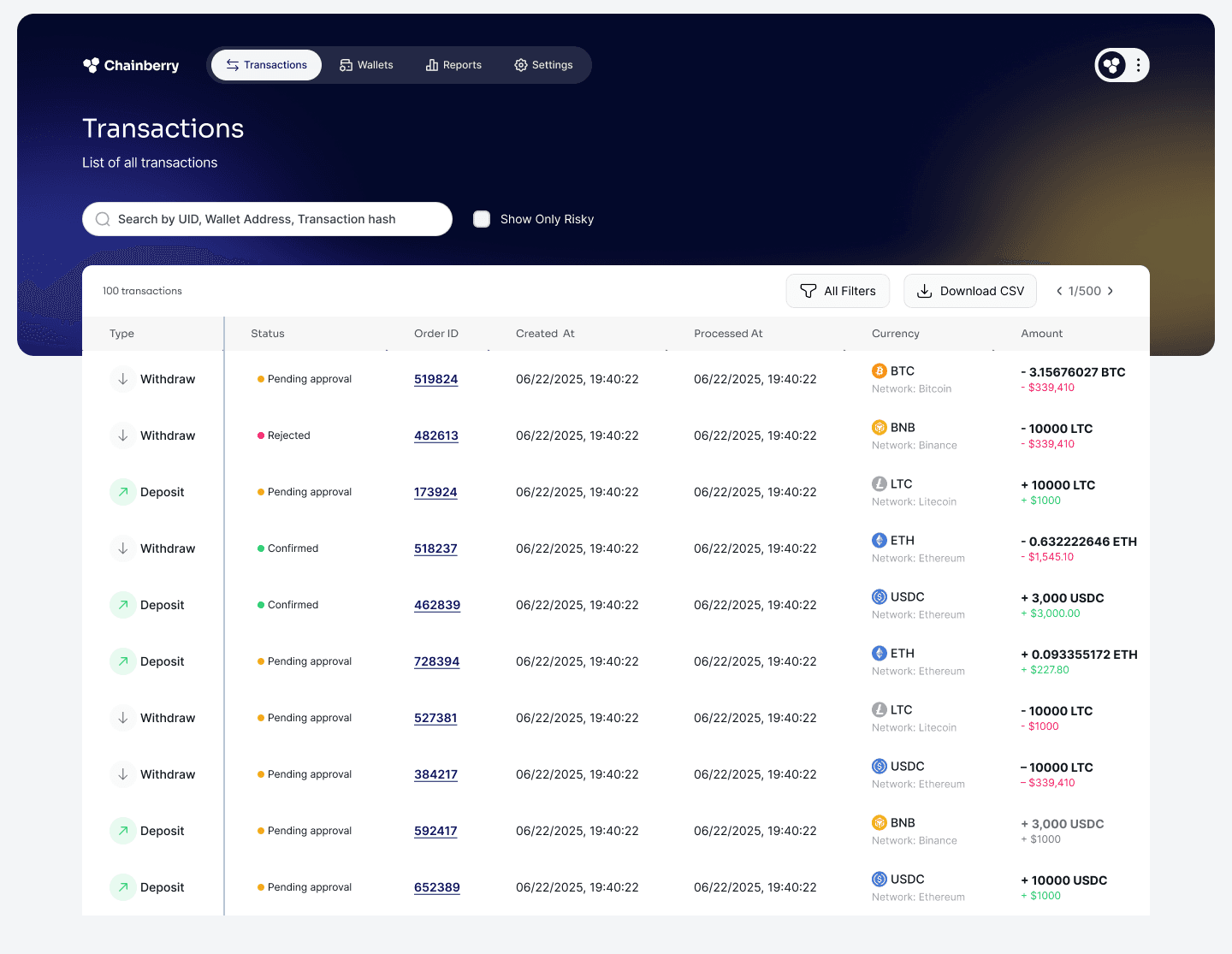This screenshot has height=954, width=1232.
Task: Go to previous page arrow
Action: 1059,291
